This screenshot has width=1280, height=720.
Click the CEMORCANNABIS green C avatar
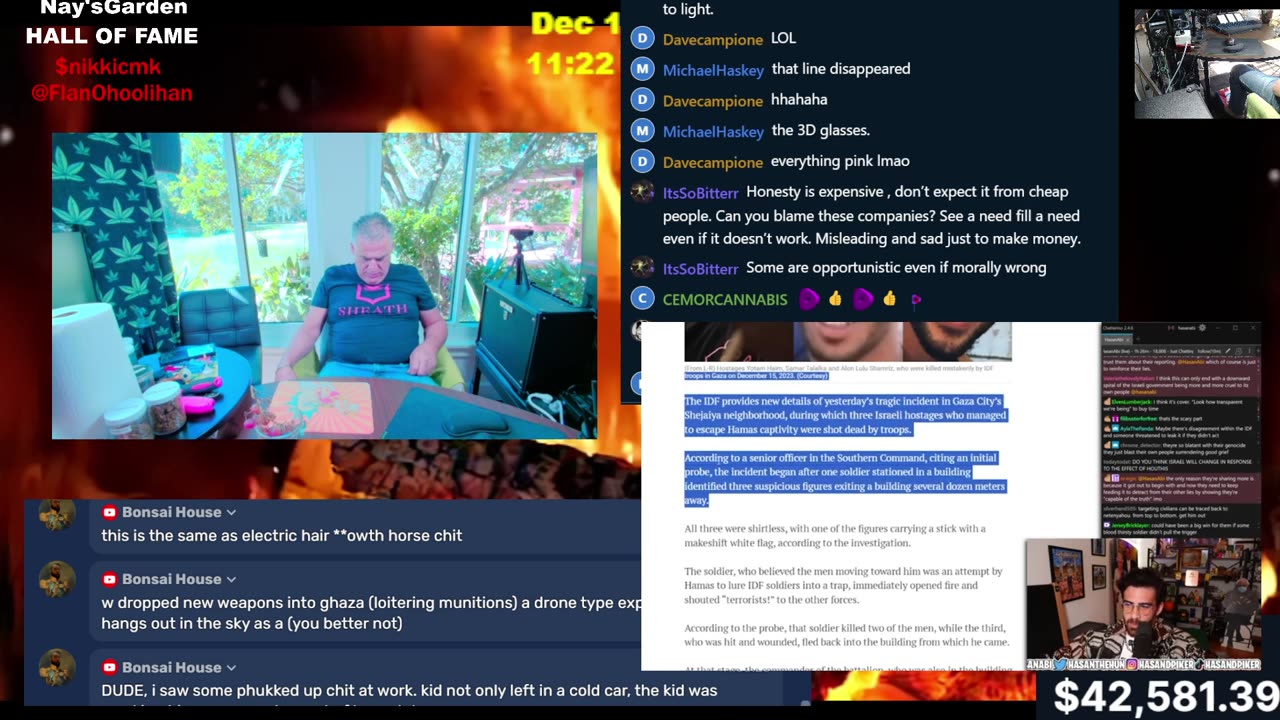pos(643,299)
